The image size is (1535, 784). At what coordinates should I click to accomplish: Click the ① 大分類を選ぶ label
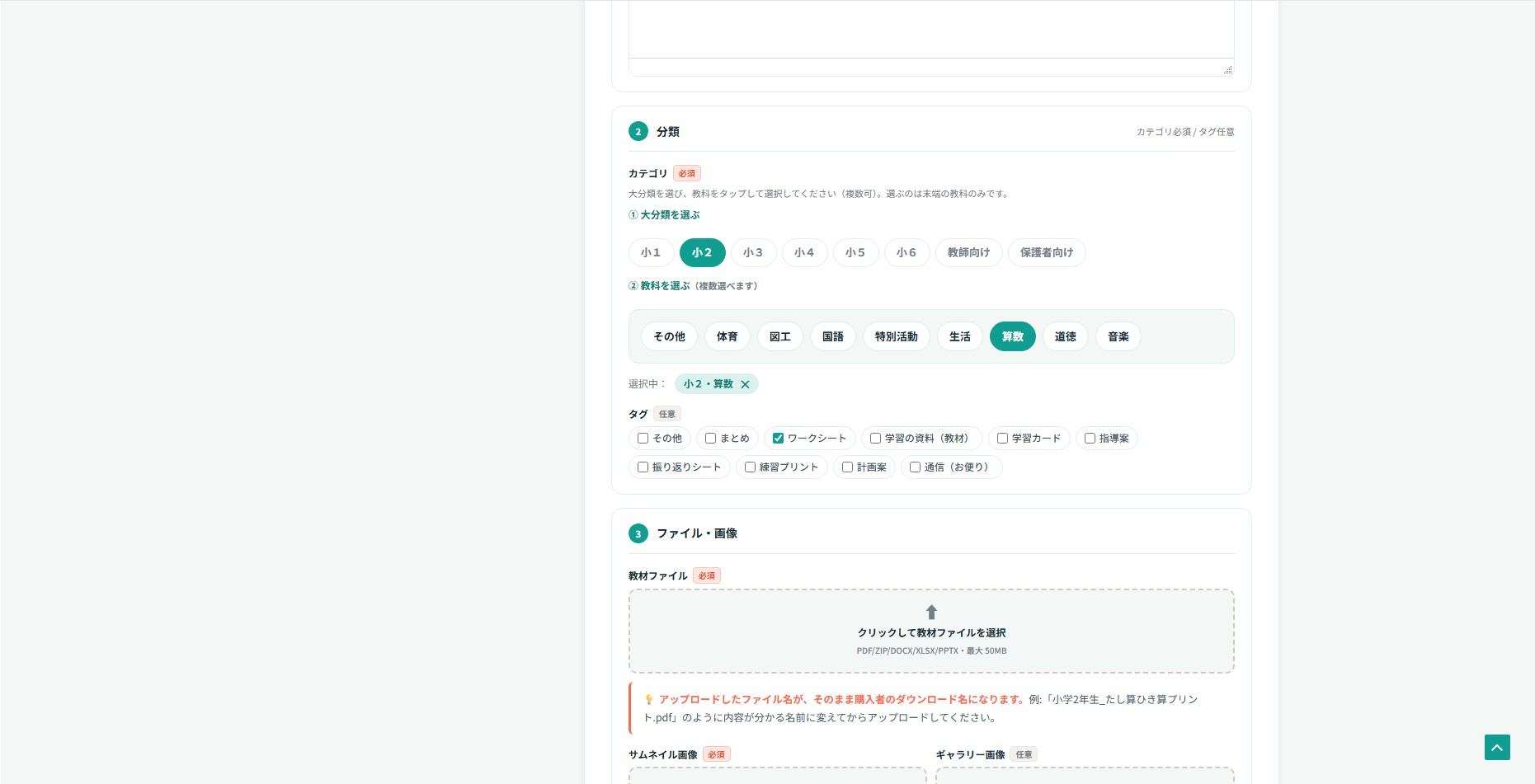point(664,215)
